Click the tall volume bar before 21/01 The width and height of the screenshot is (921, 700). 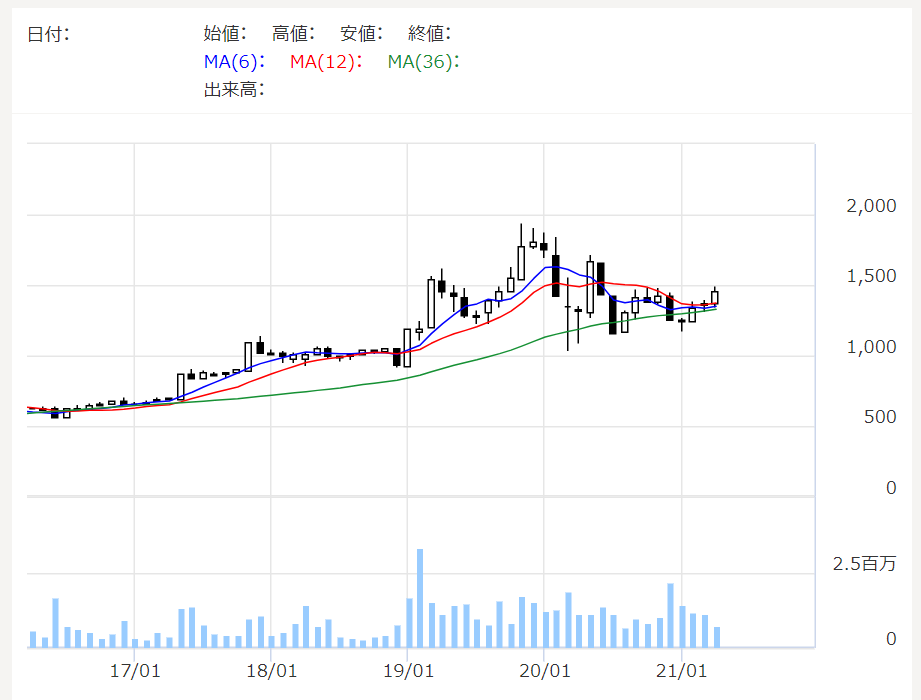tap(670, 615)
